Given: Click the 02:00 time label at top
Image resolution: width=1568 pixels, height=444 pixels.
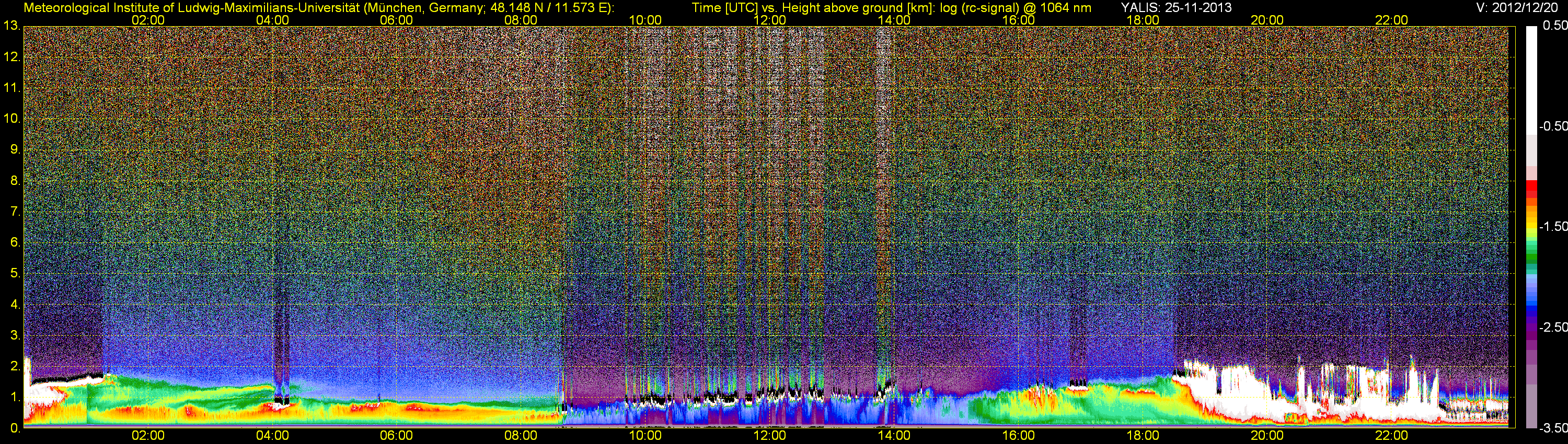Looking at the screenshot, I should 148,20.
